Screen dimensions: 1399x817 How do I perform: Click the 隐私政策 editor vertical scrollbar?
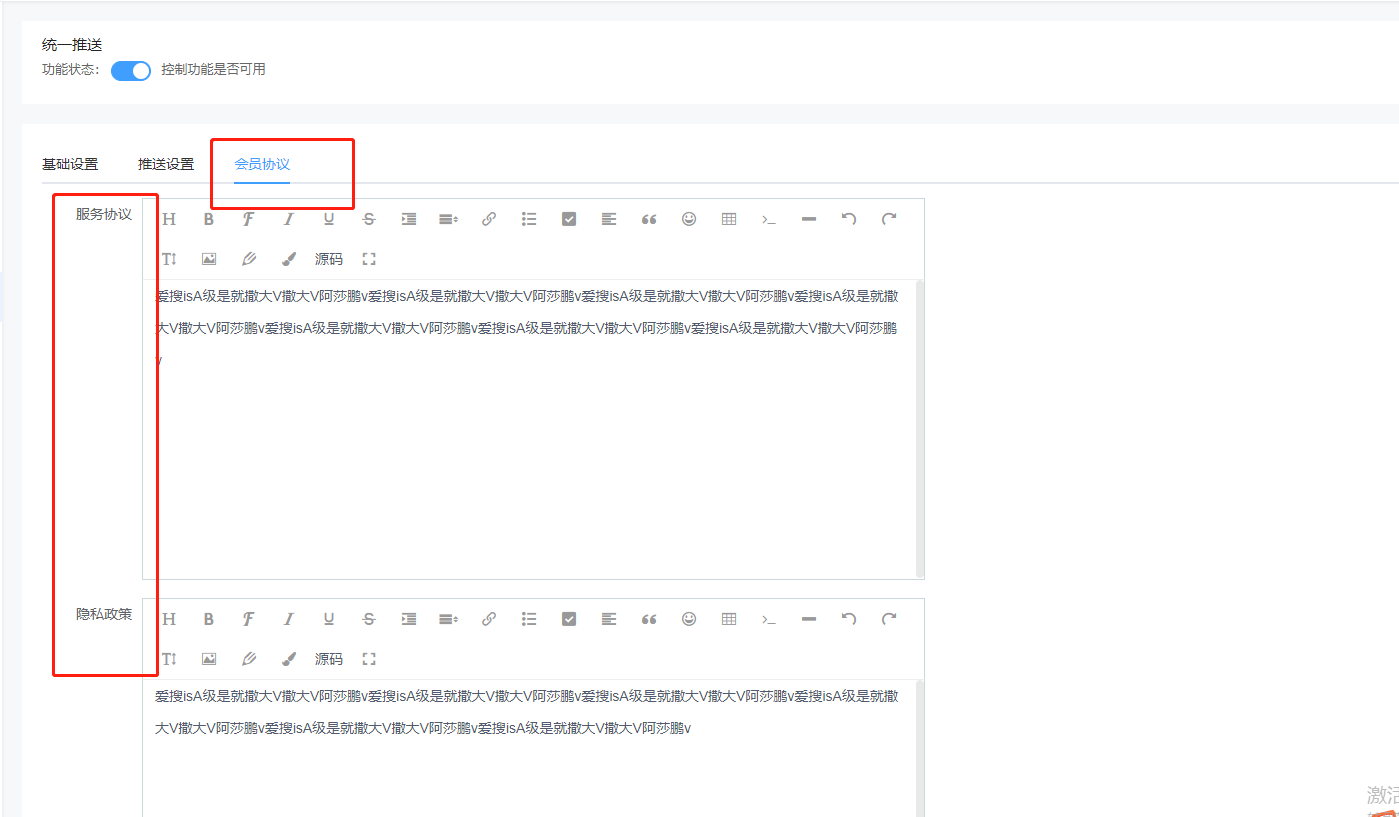(x=920, y=748)
